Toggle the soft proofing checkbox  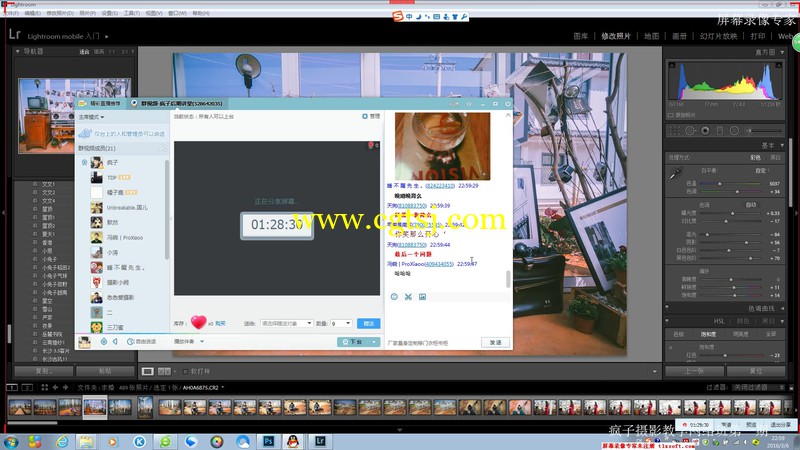pyautogui.click(x=185, y=371)
